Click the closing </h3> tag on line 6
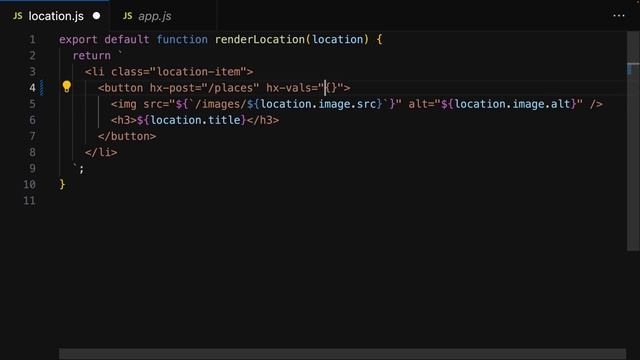The height and width of the screenshot is (360, 640). pos(263,120)
